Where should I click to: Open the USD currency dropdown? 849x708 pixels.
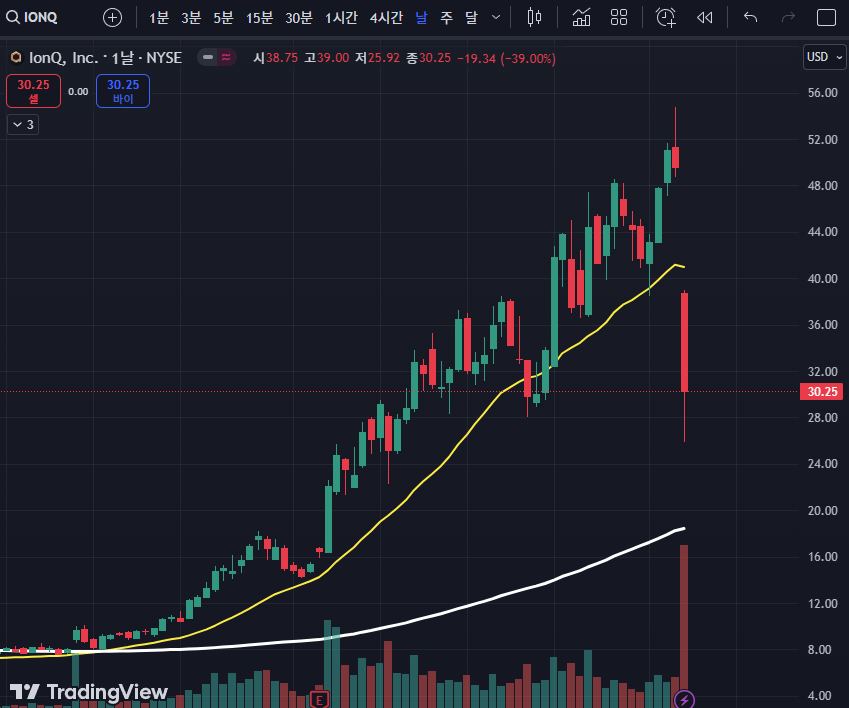825,57
